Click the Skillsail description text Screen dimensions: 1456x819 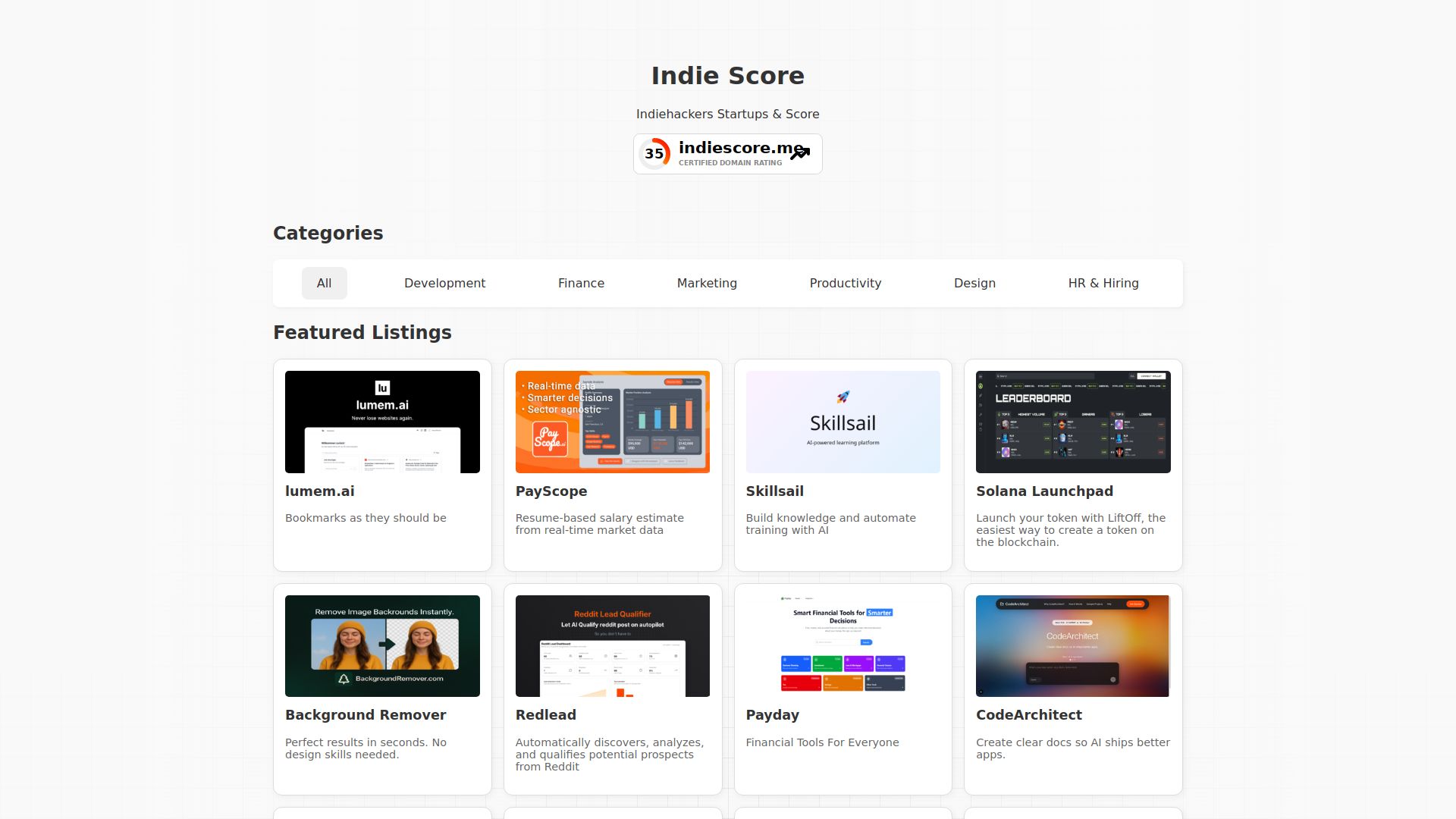[830, 524]
